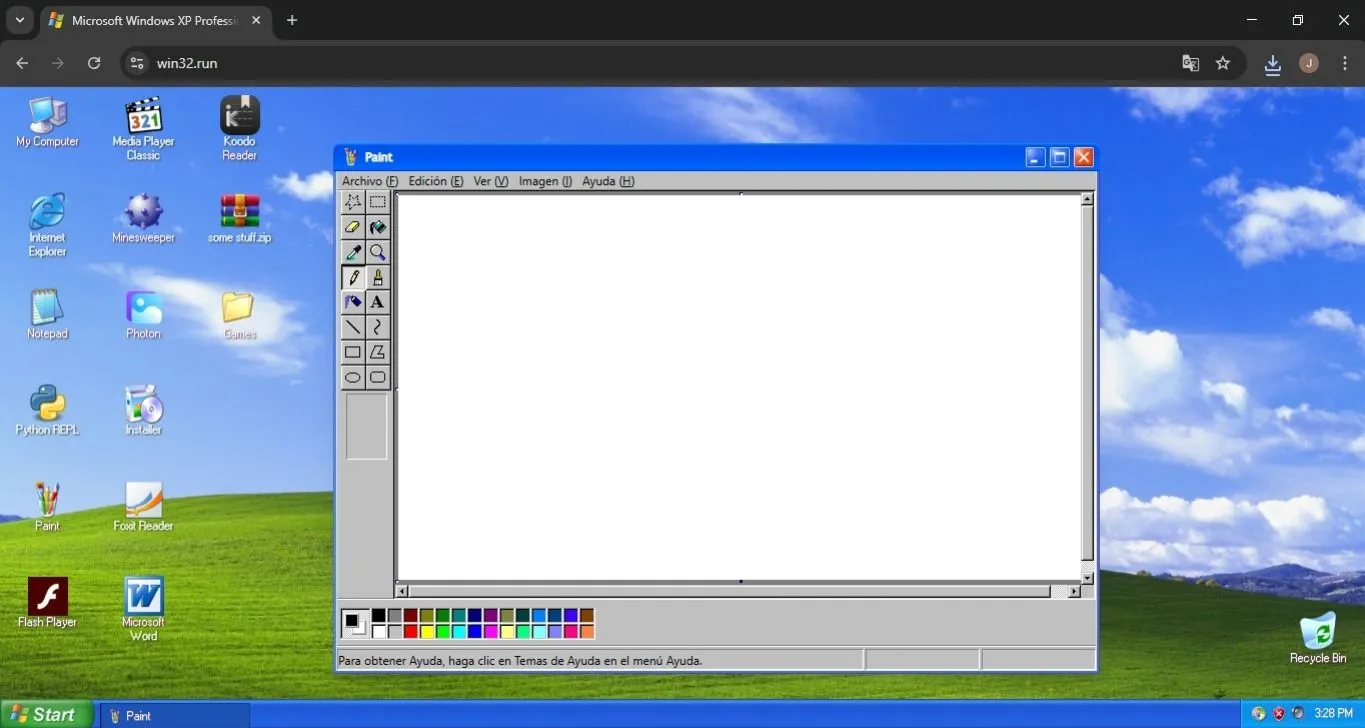Click the canvas vertical scrollbar up arrow
This screenshot has width=1365, height=728.
[x=1087, y=199]
